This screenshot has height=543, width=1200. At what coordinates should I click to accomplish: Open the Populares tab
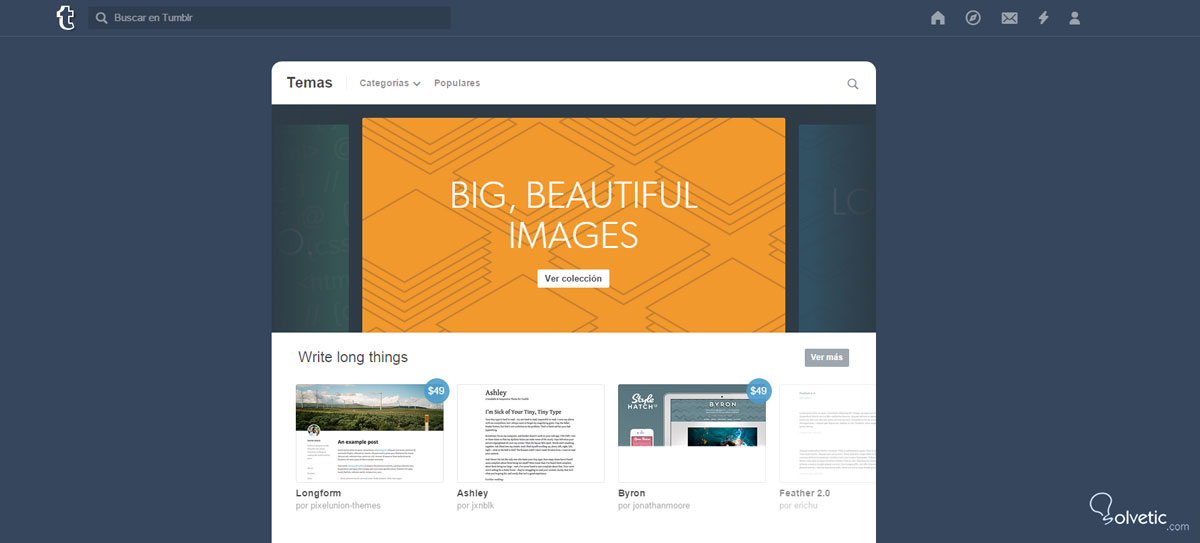click(457, 83)
